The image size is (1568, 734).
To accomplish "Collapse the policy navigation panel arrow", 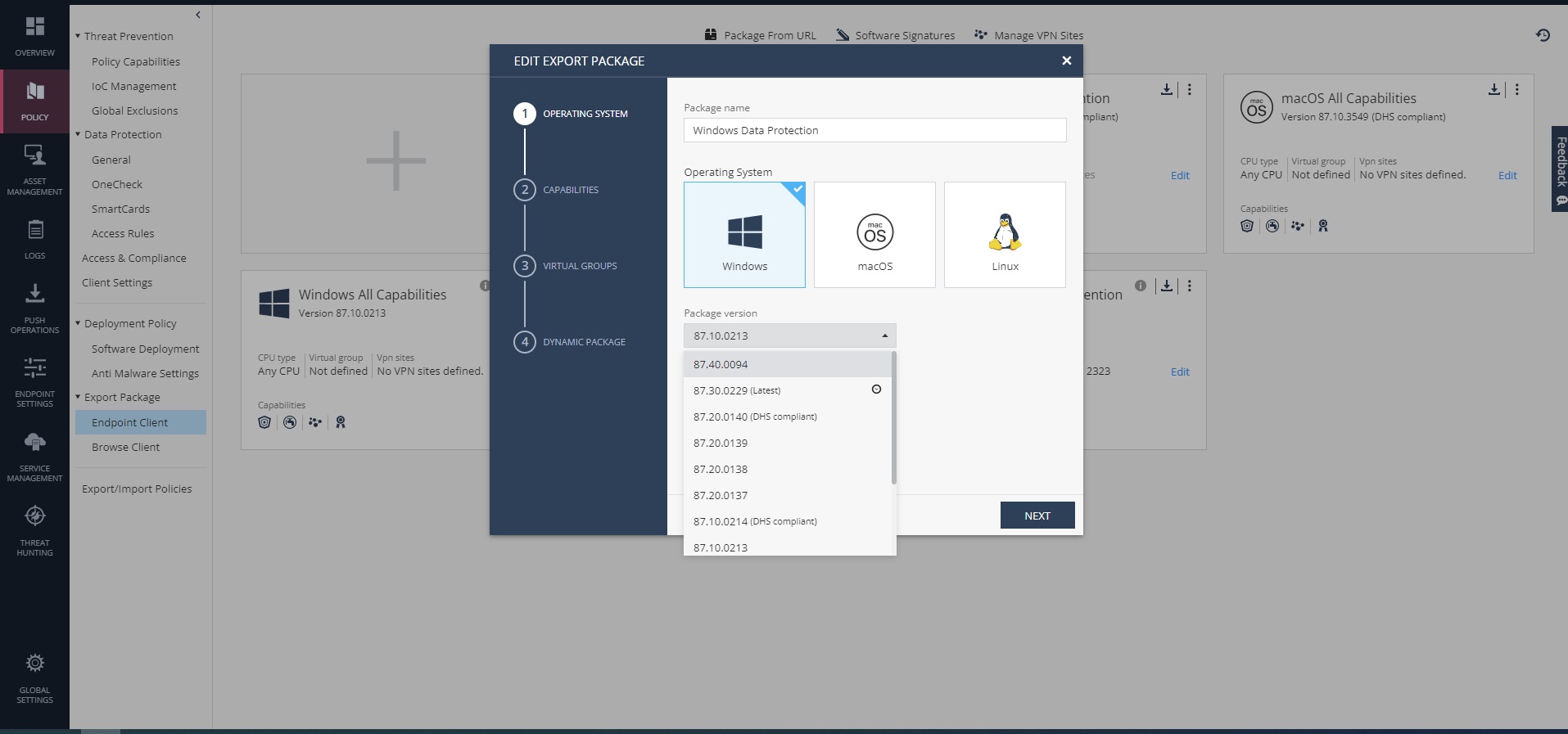I will point(198,15).
